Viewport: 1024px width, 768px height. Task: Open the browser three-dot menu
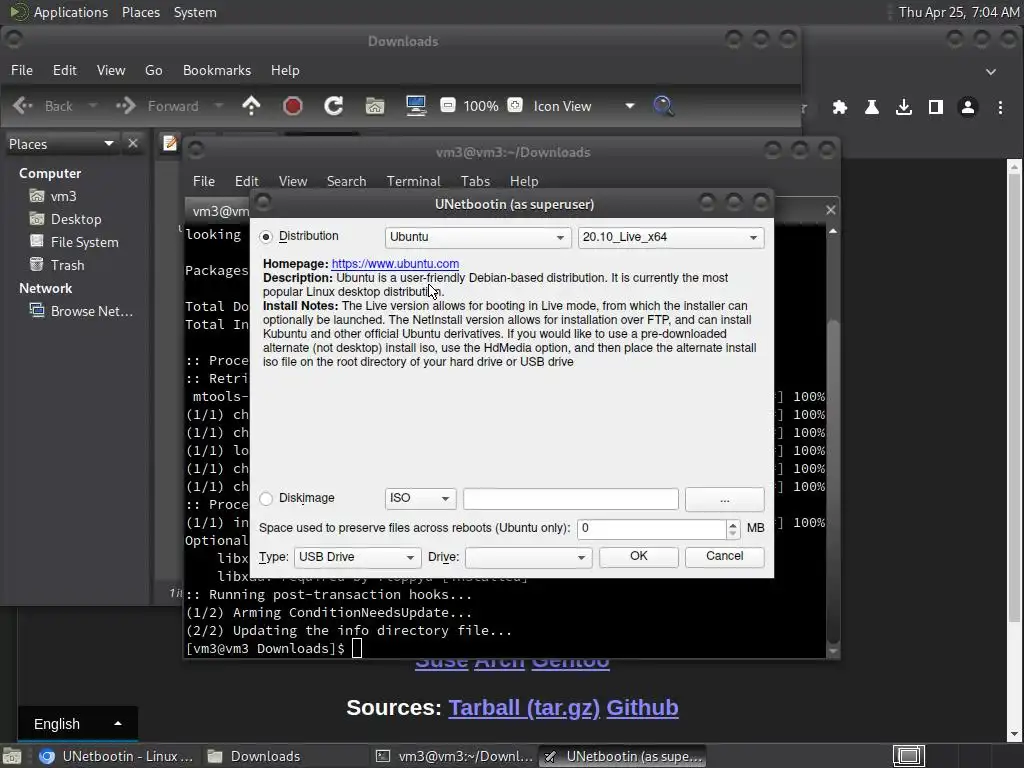pos(1000,107)
